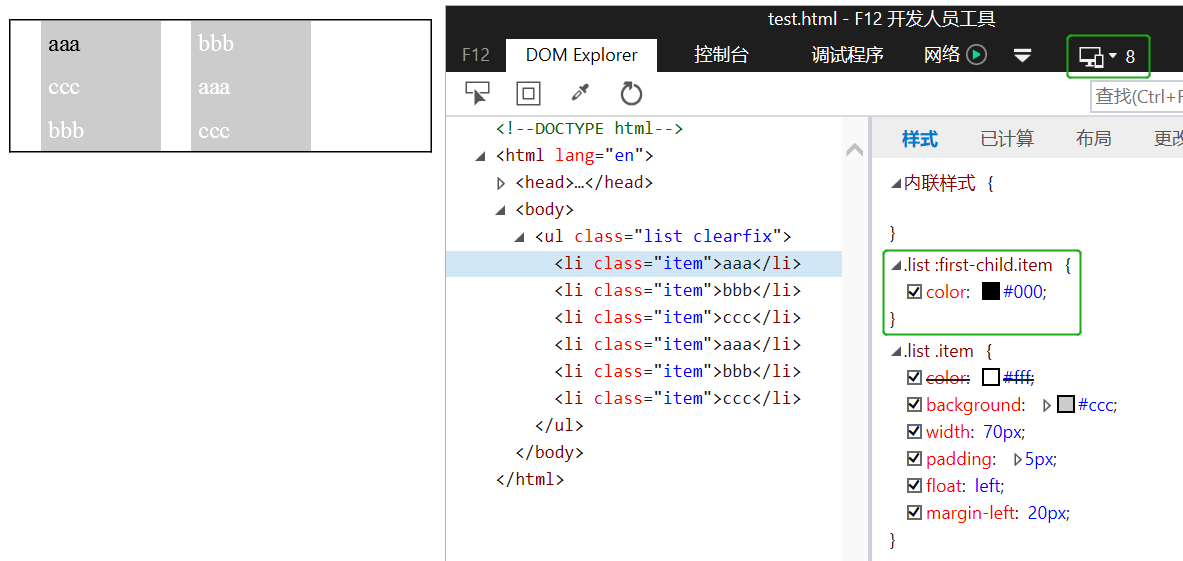Image resolution: width=1183 pixels, height=561 pixels.
Task: Select the last li row containing ccc
Action: click(678, 398)
